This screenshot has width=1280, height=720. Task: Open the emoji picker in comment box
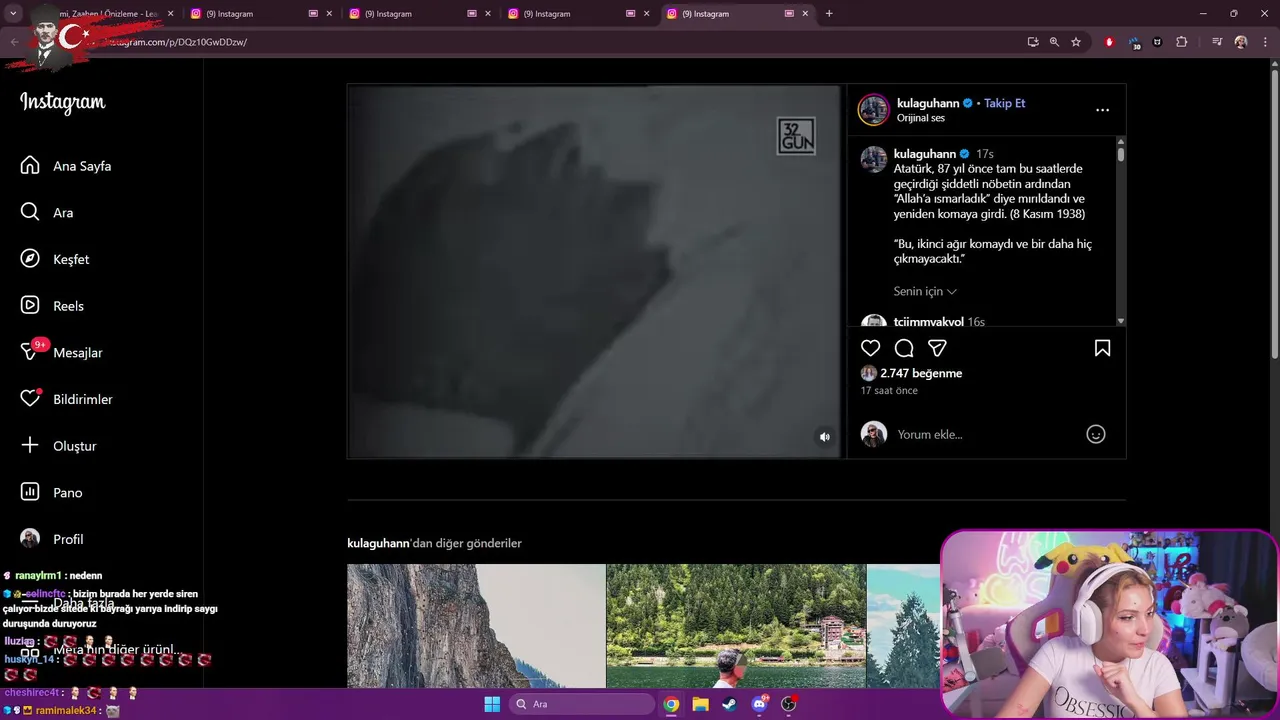[1096, 434]
